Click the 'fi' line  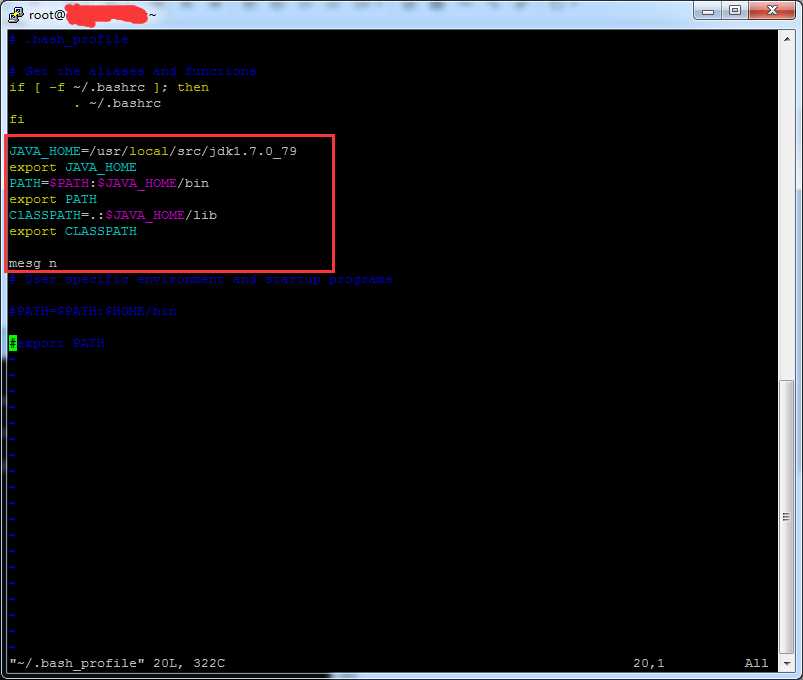click(16, 119)
